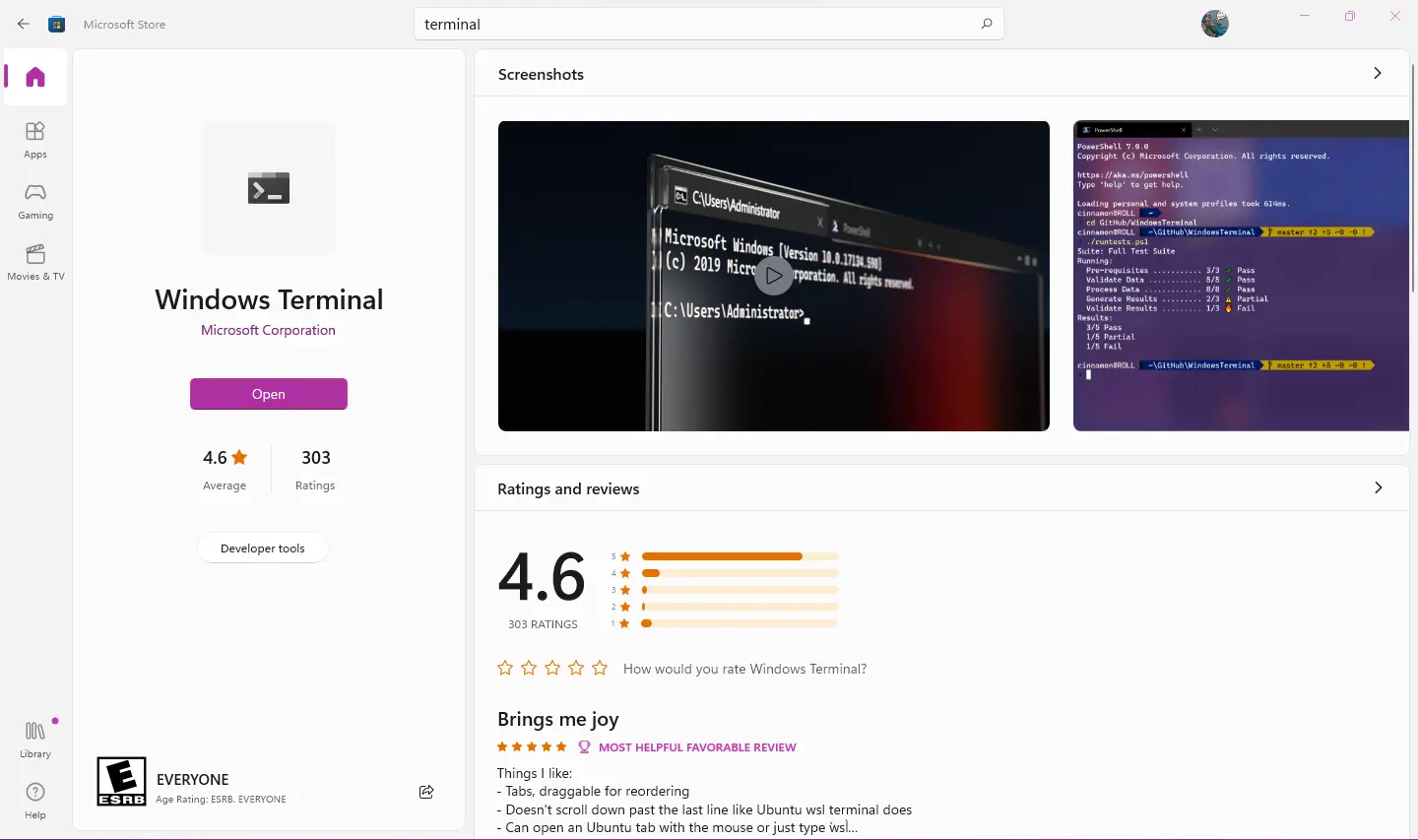Click the 4.6 Average rating
The width and height of the screenshot is (1418, 840).
click(x=225, y=469)
